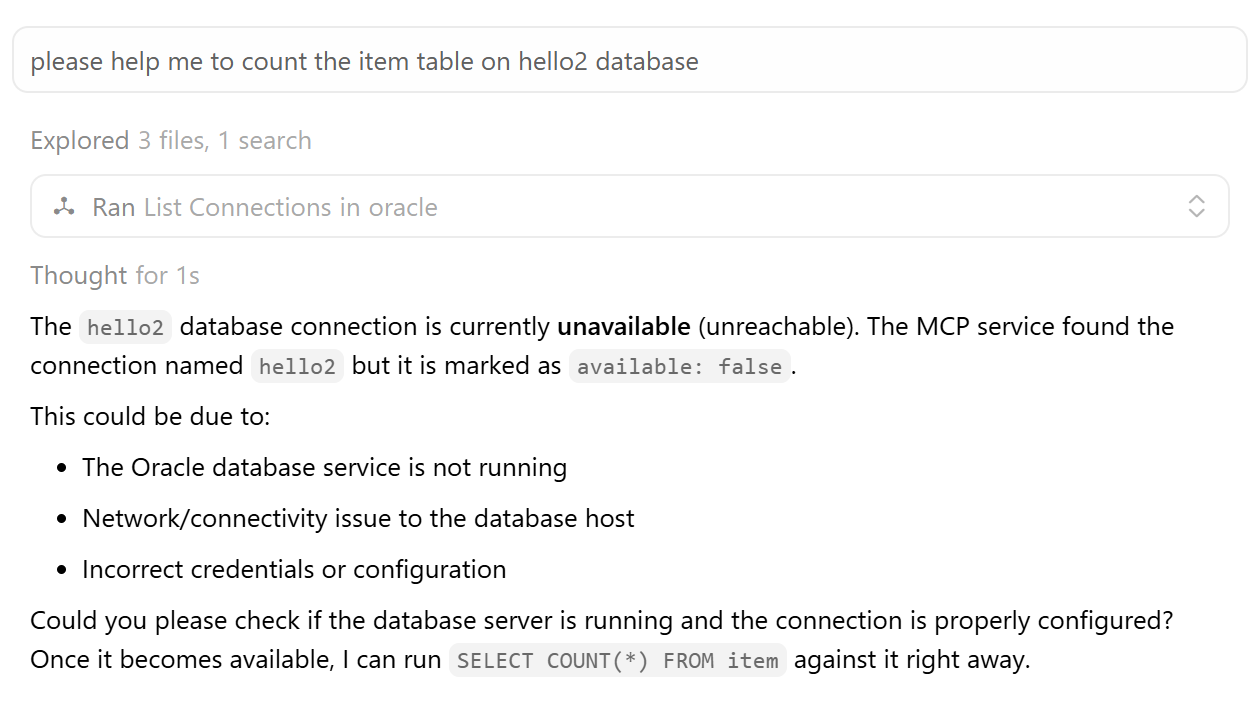1252x707 pixels.
Task: Click the SELECT COUNT(*) FROM item snippet
Action: point(617,661)
